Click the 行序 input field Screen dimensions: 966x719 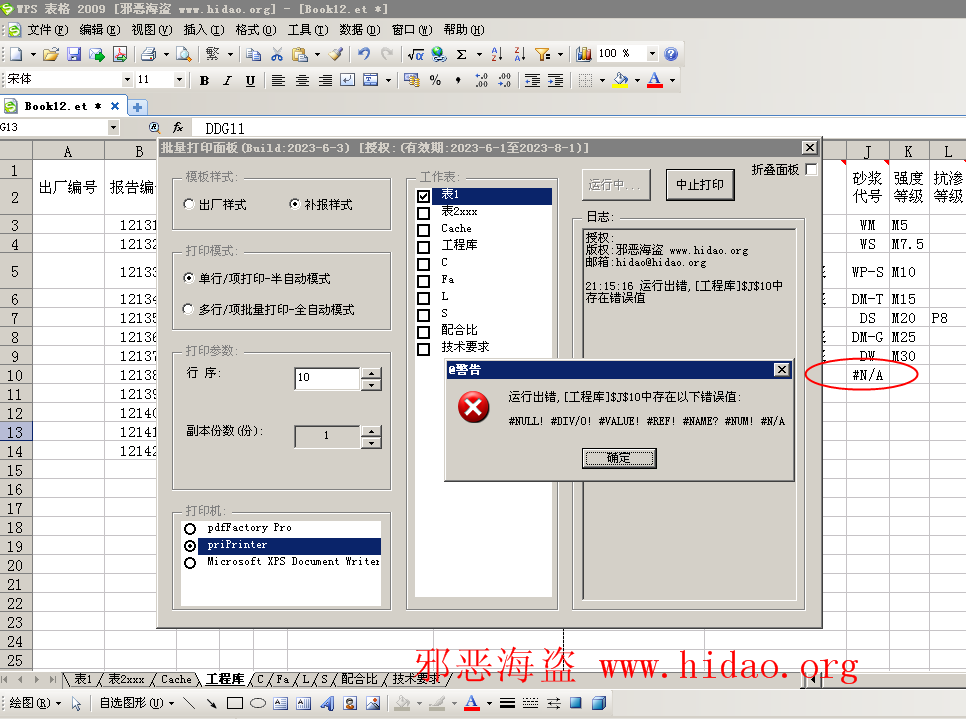(x=327, y=378)
